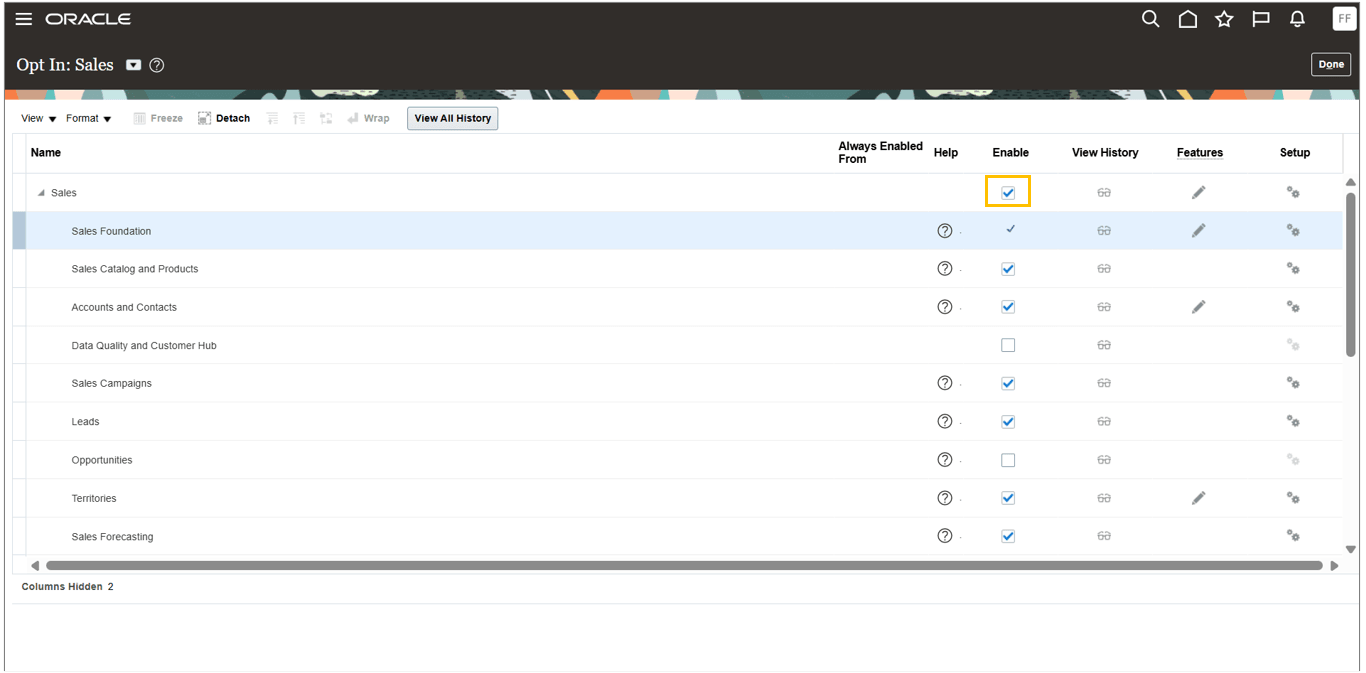Viewport: 1366px width, 673px height.
Task: Edit features pencil for Accounts and Contacts
Action: coord(1199,307)
